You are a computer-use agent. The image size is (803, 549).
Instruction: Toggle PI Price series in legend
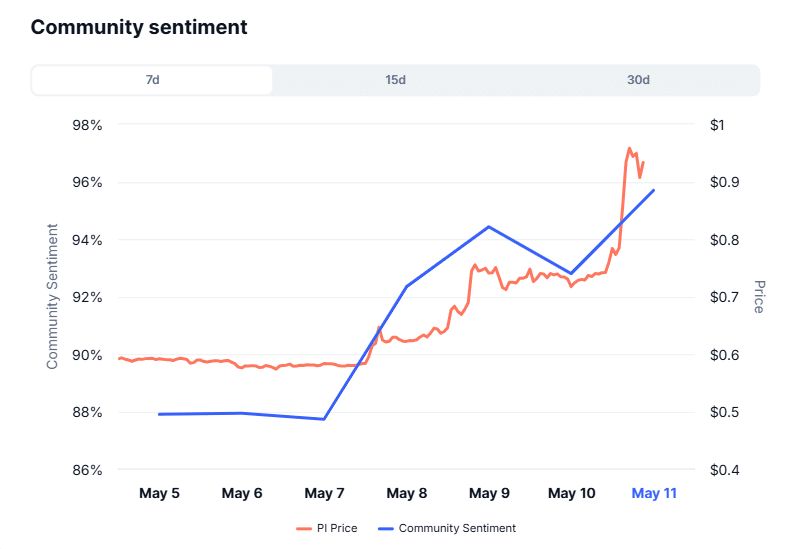(x=327, y=528)
